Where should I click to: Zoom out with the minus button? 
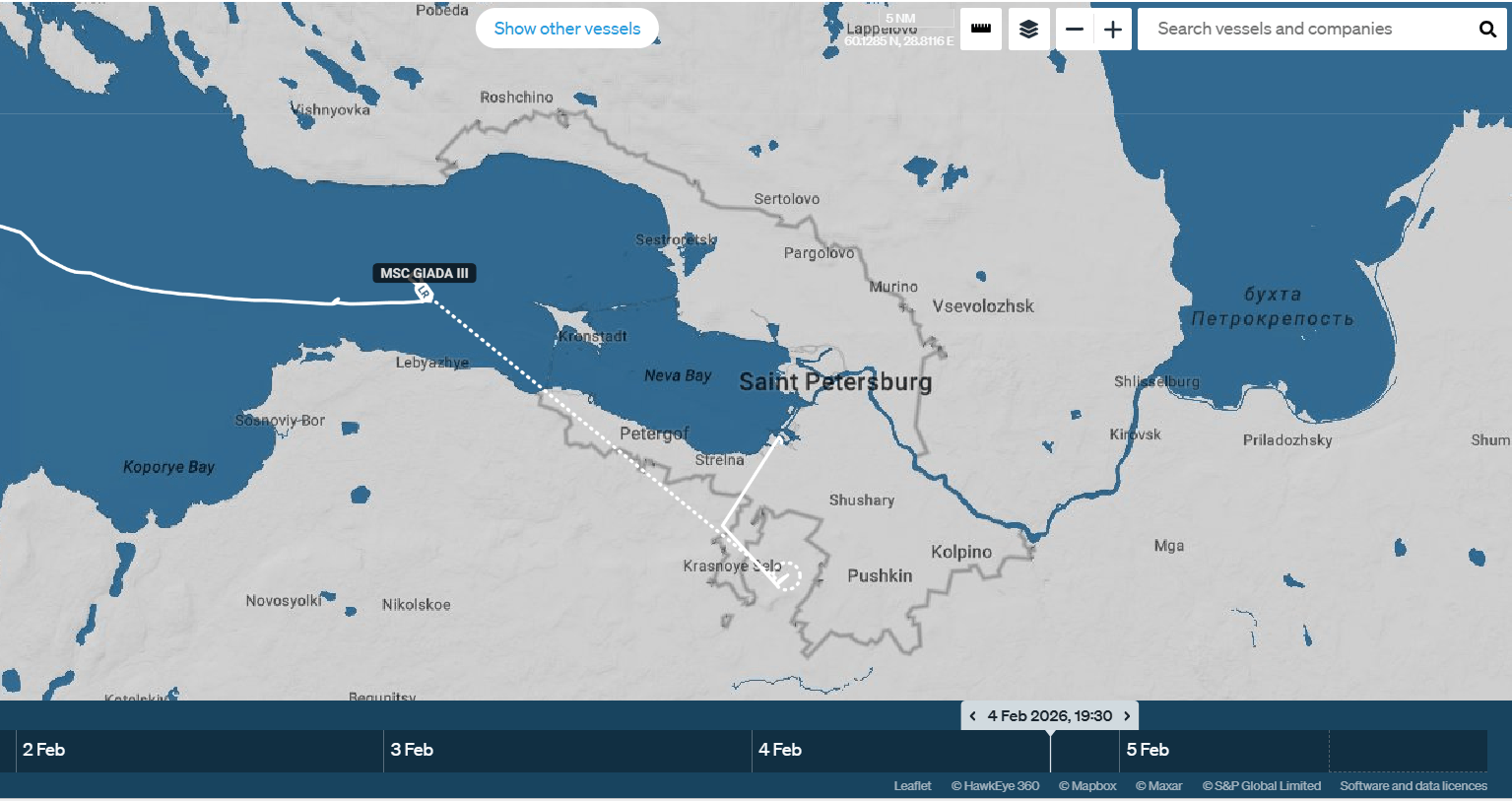pyautogui.click(x=1075, y=30)
